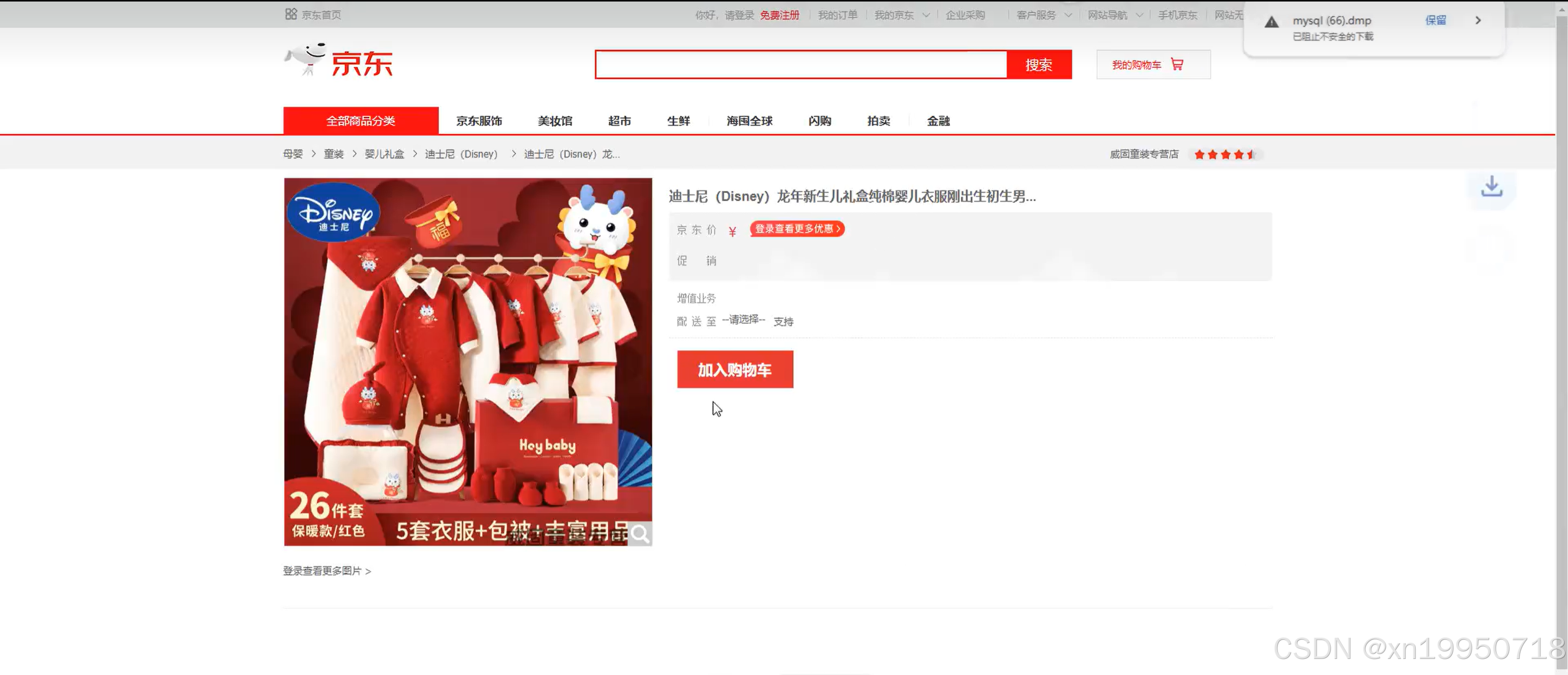This screenshot has height=675, width=1568.
Task: Open the 拍卖 tab
Action: (x=879, y=121)
